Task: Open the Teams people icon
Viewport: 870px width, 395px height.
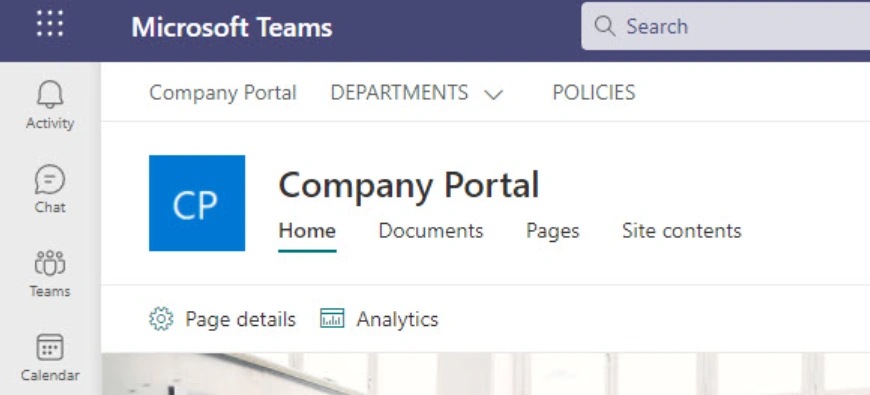Action: click(x=50, y=264)
